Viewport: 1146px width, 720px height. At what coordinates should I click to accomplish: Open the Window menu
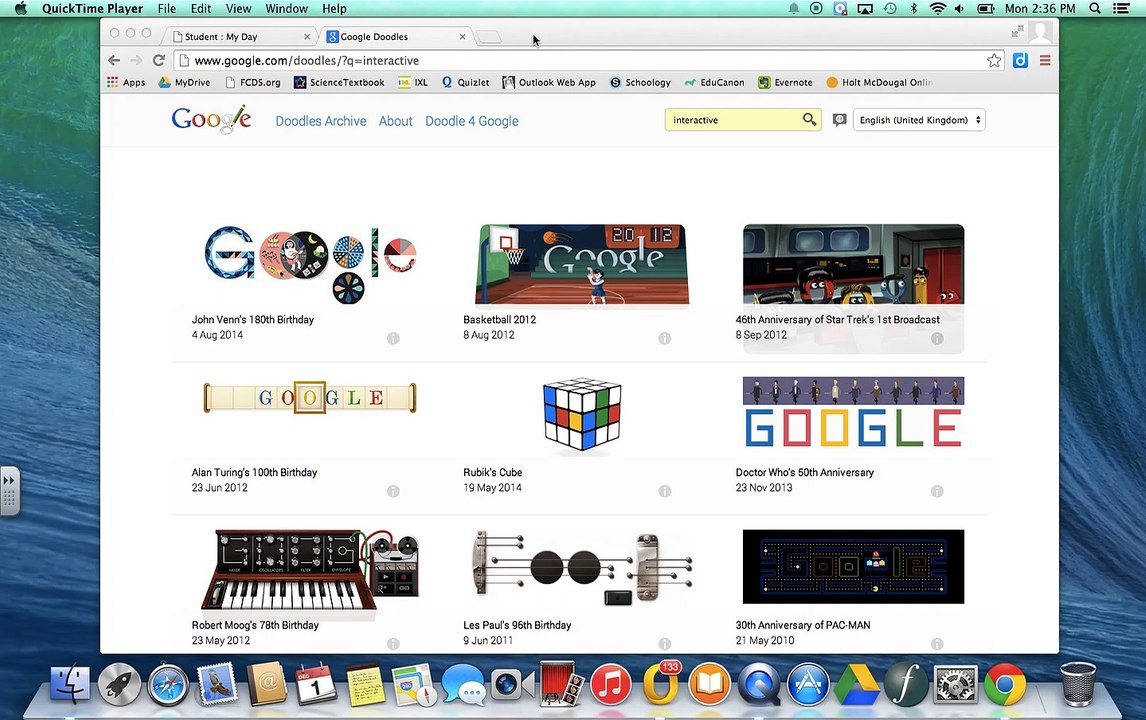(x=286, y=9)
